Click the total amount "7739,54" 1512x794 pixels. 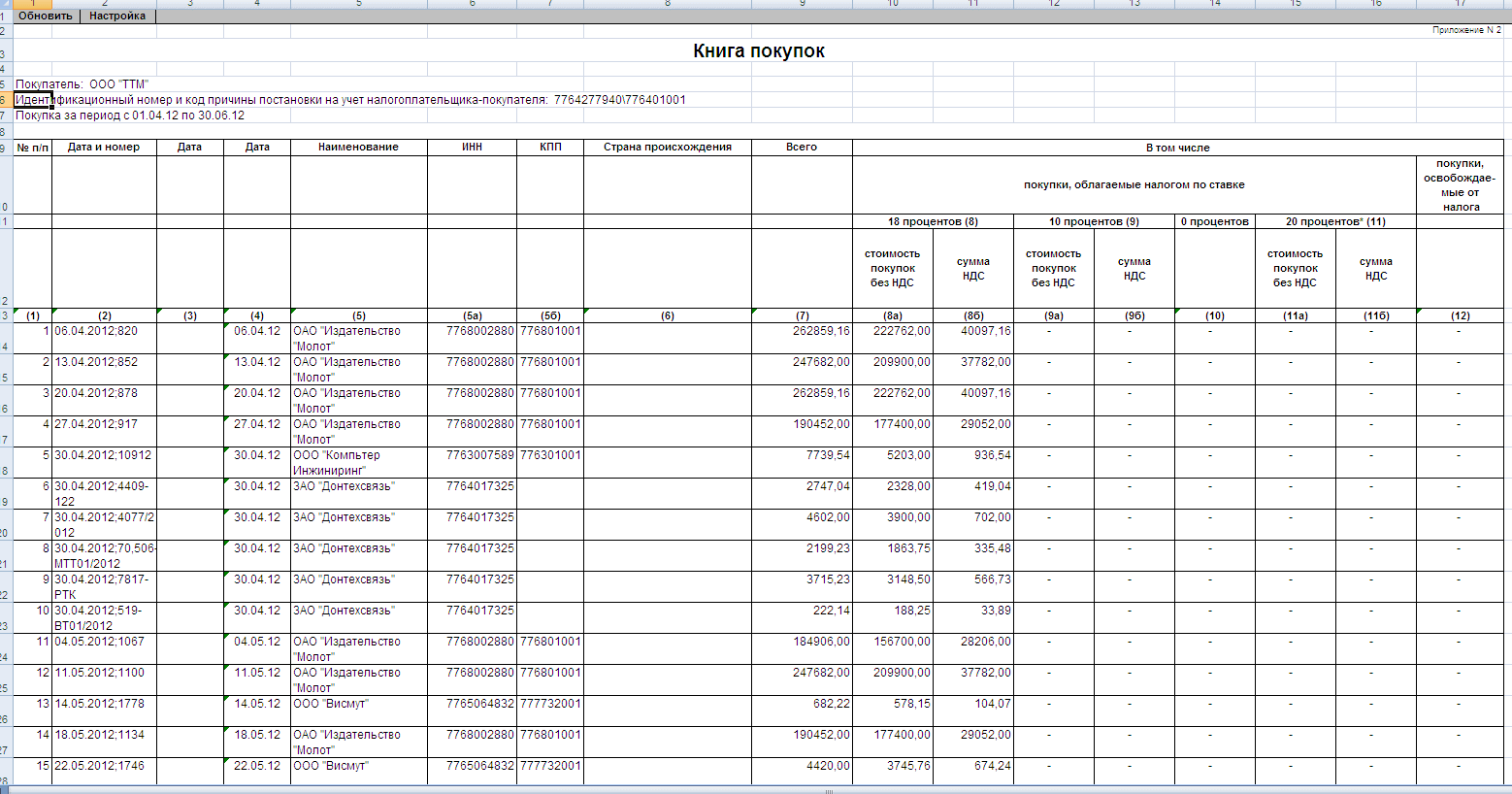tap(802, 463)
